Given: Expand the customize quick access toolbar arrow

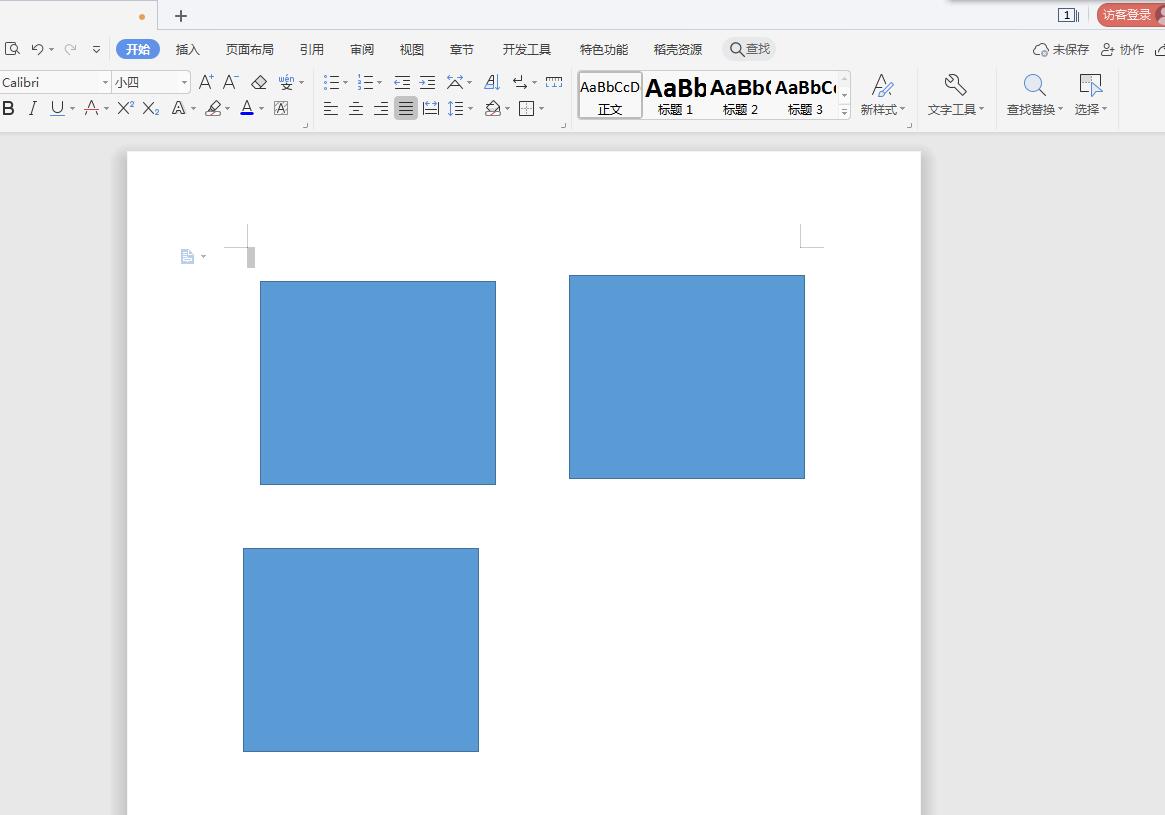Looking at the screenshot, I should coord(96,49).
